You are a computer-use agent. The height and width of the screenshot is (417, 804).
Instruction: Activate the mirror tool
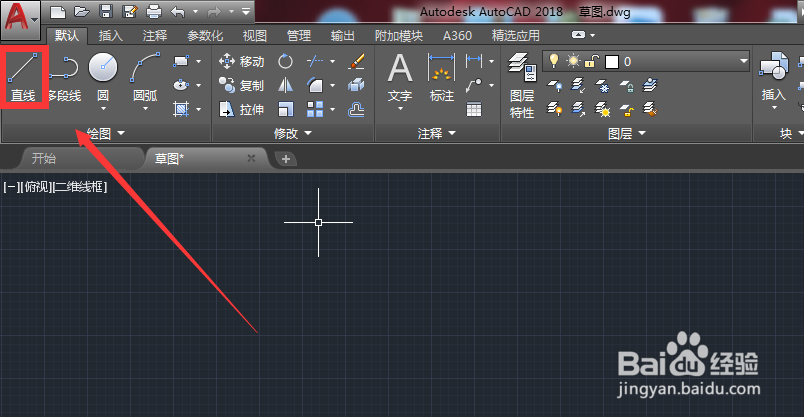(x=286, y=85)
